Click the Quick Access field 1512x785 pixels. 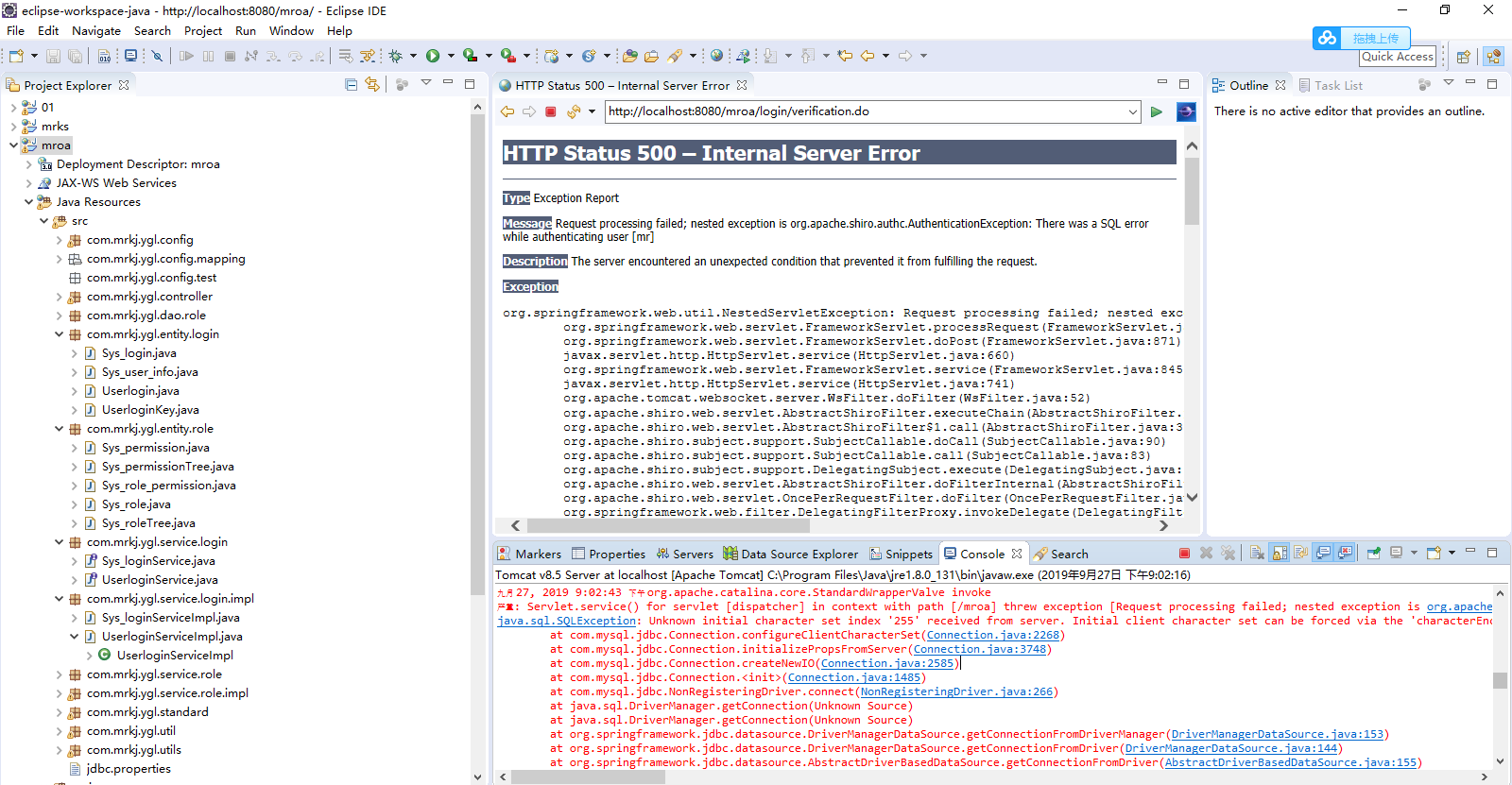[x=1398, y=56]
